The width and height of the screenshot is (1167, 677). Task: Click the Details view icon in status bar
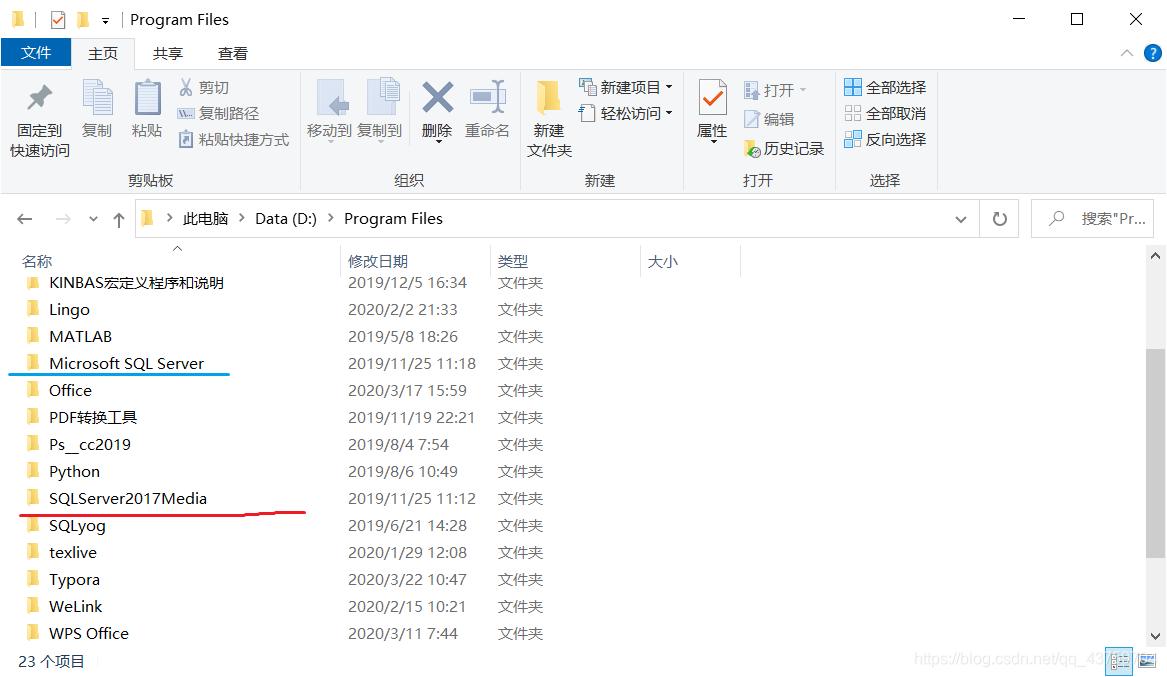coord(1119,661)
